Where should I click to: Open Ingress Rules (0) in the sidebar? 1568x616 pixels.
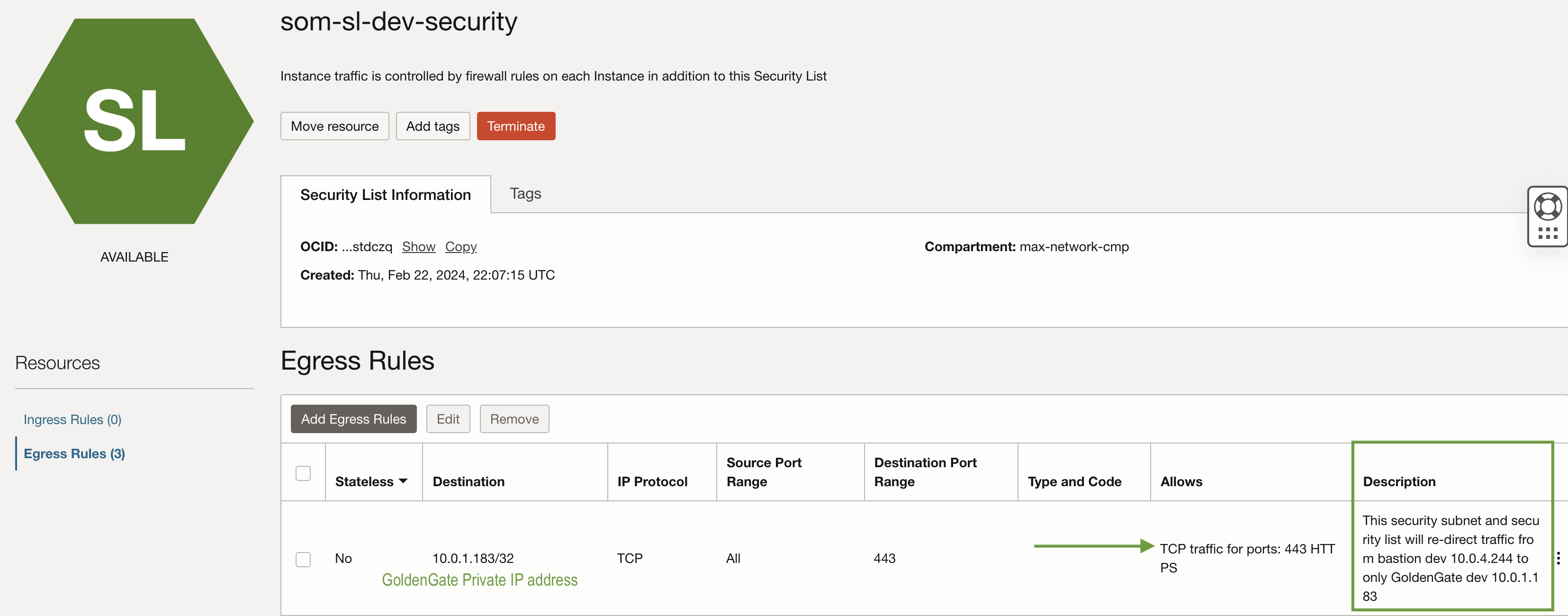click(x=72, y=419)
